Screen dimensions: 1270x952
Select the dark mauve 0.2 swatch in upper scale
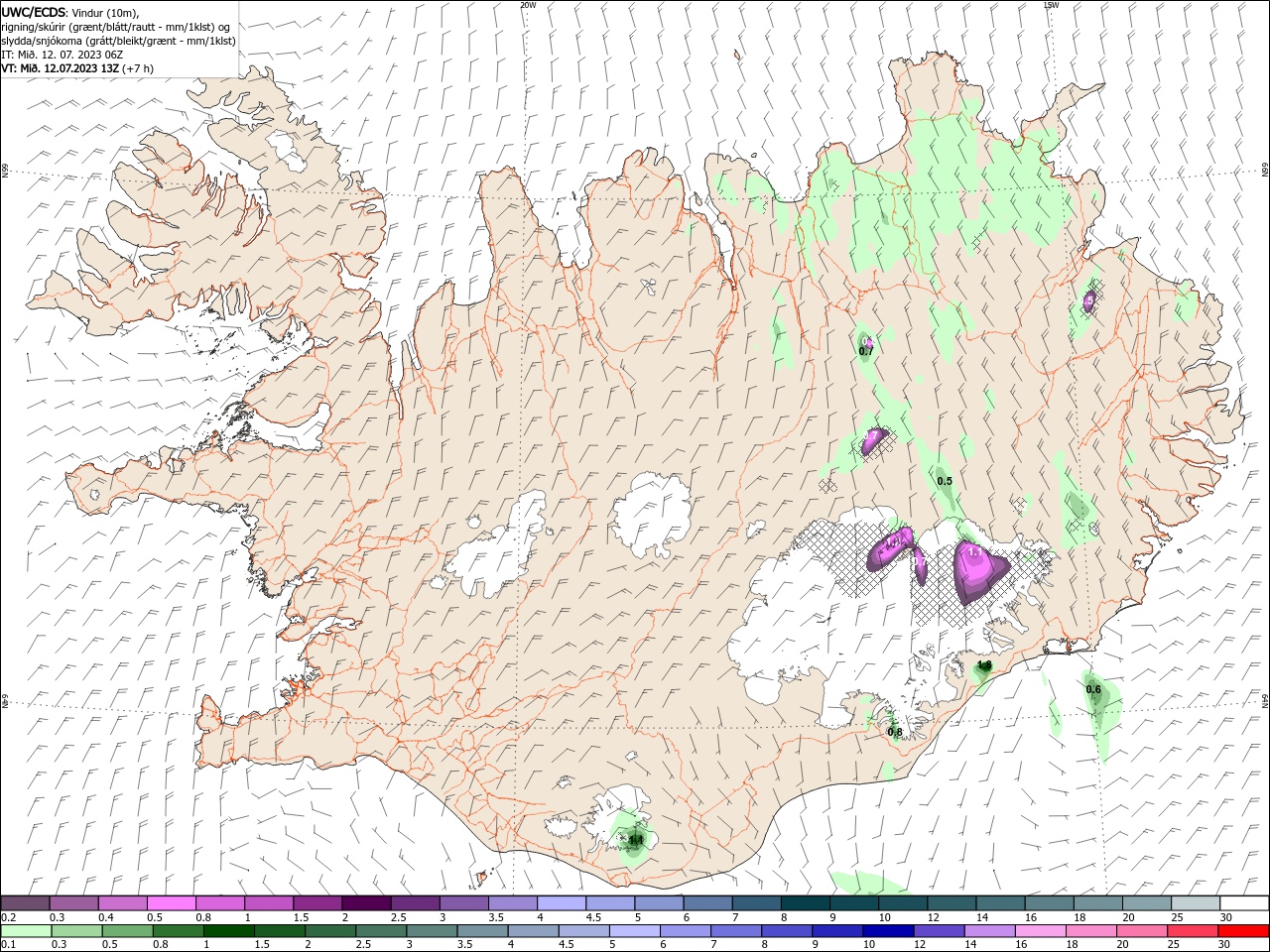(x=25, y=902)
